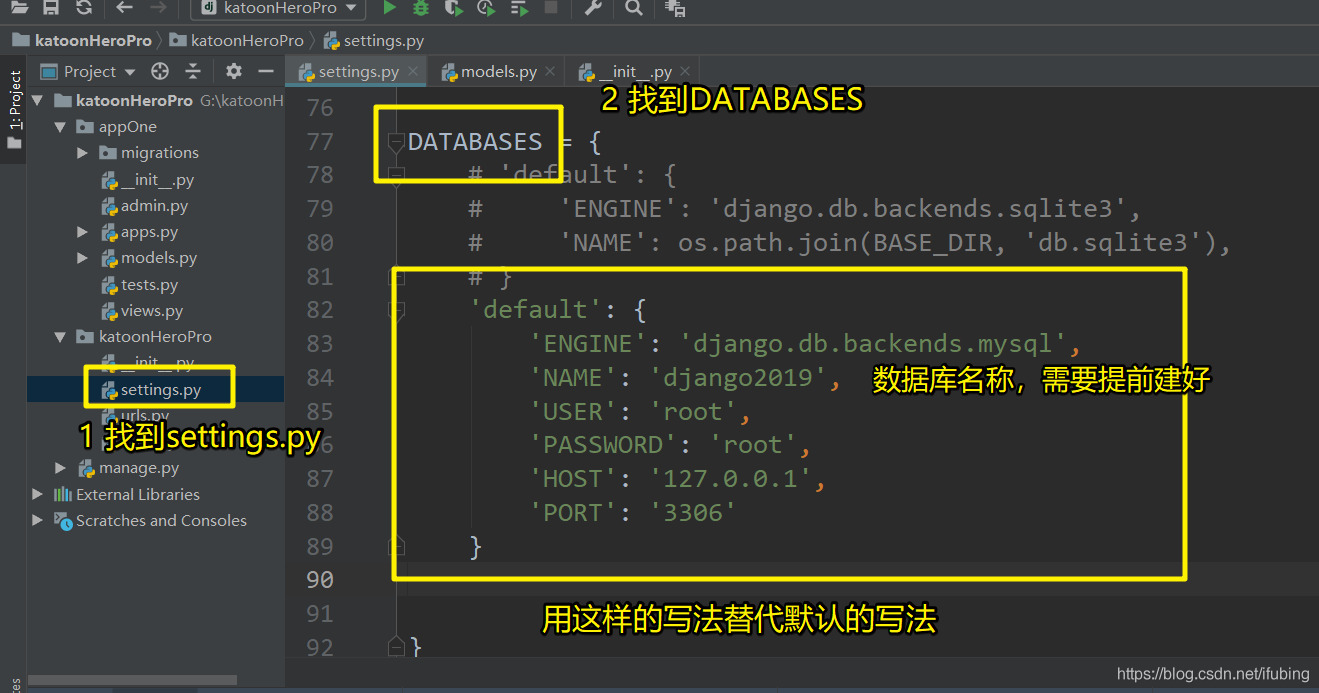Screen dimensions: 1319x693
Task: Click the grey Stop square icon
Action: (x=551, y=8)
